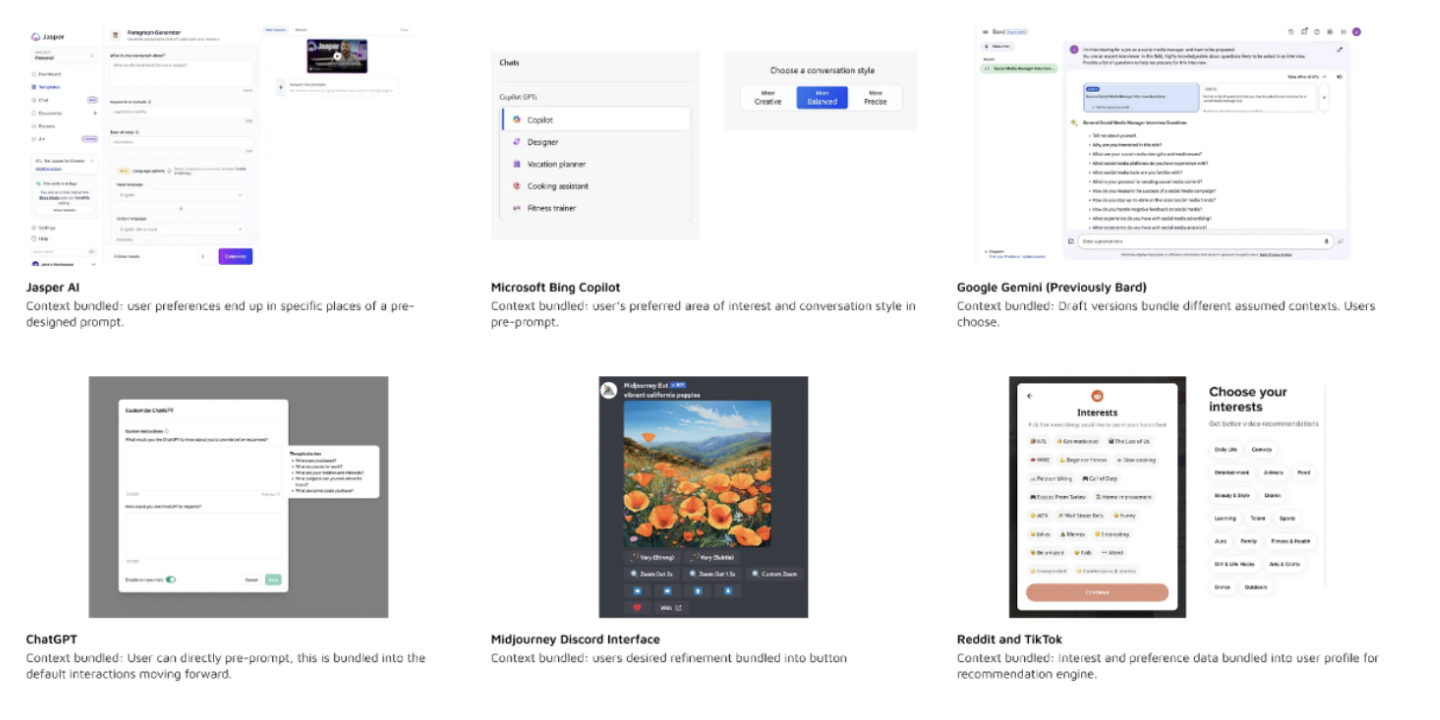This screenshot has height=720, width=1440.
Task: Click the Zoom Out 2x button
Action: coord(652,574)
